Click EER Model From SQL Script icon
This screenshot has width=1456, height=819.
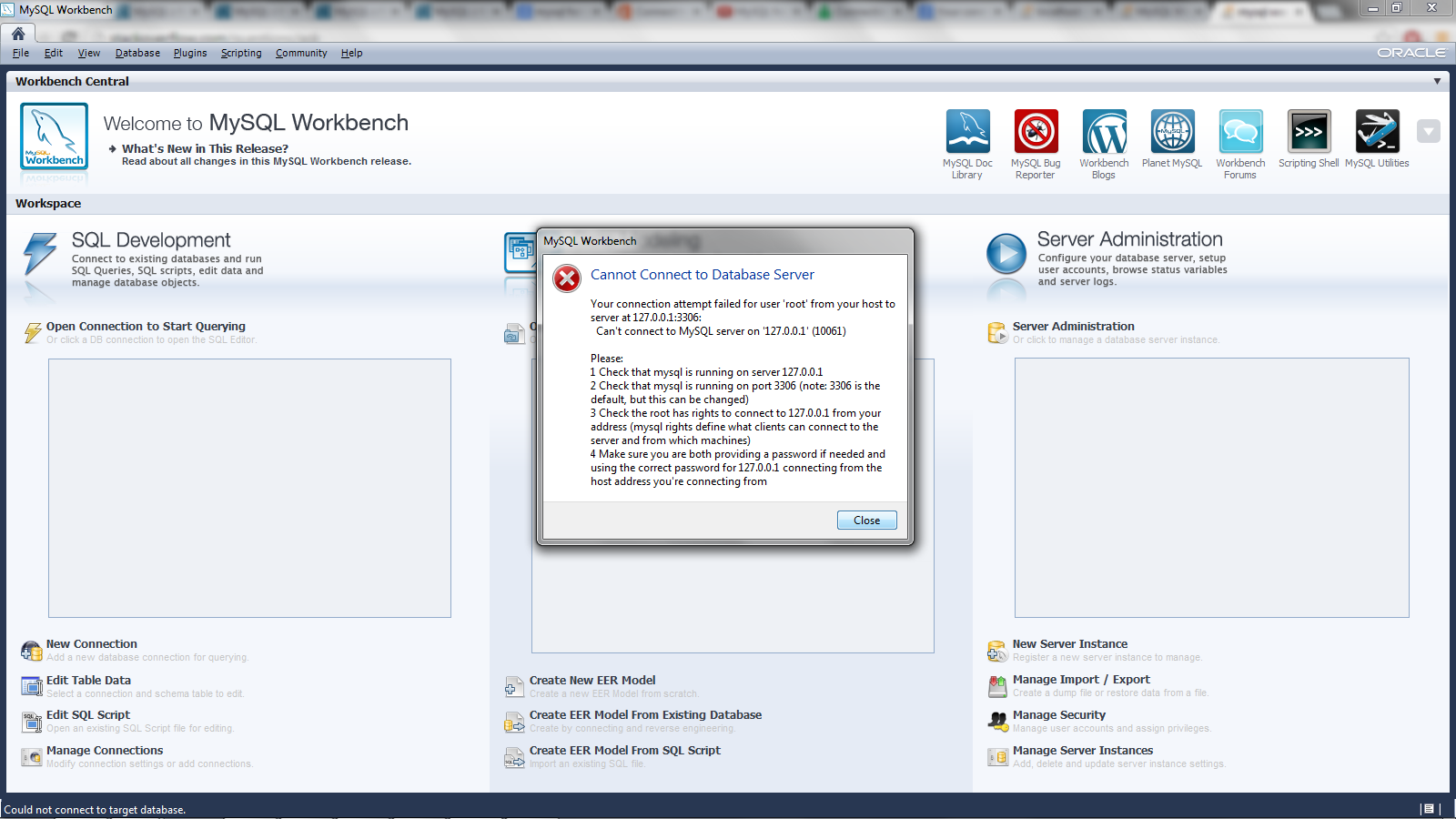[513, 757]
